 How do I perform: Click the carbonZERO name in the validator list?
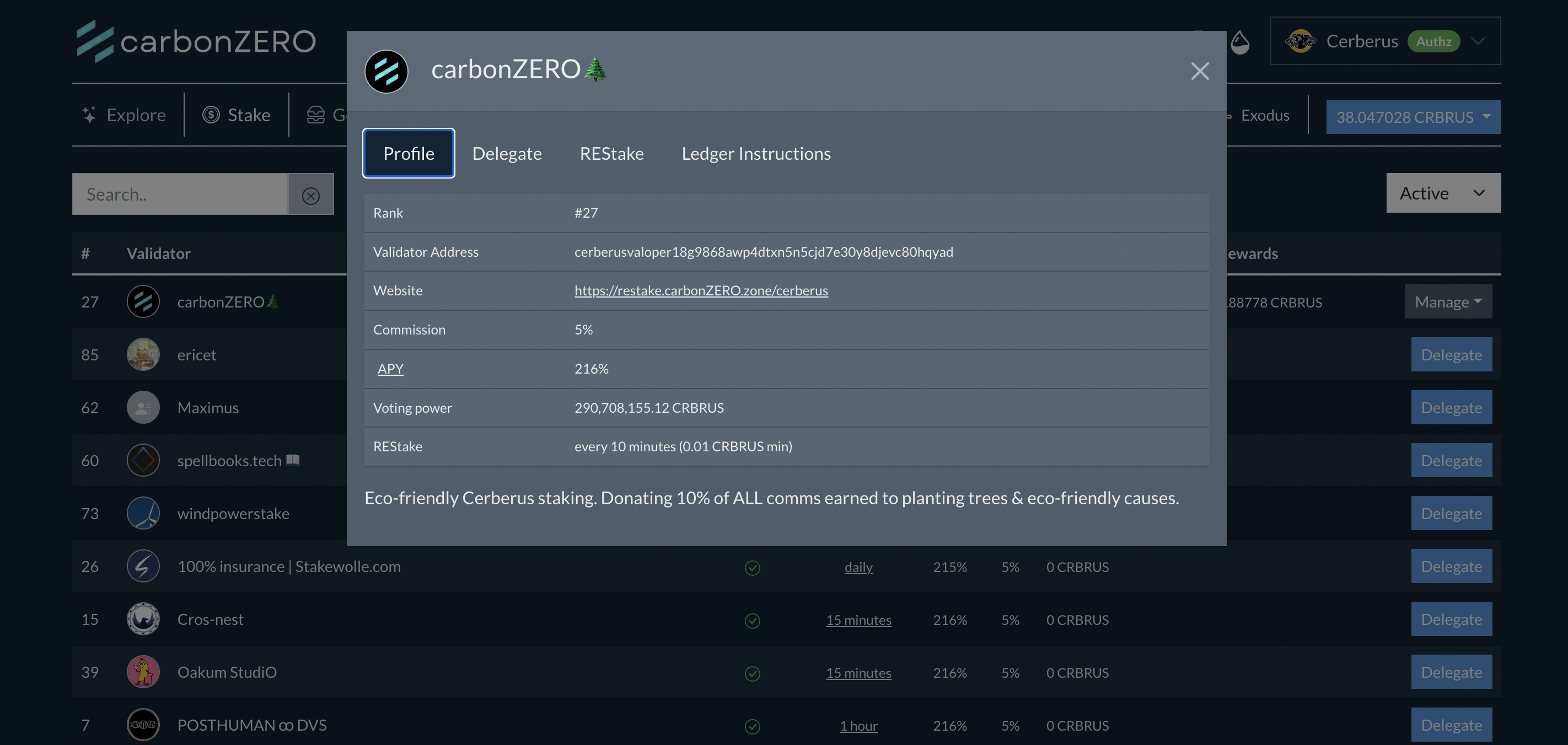coord(228,301)
